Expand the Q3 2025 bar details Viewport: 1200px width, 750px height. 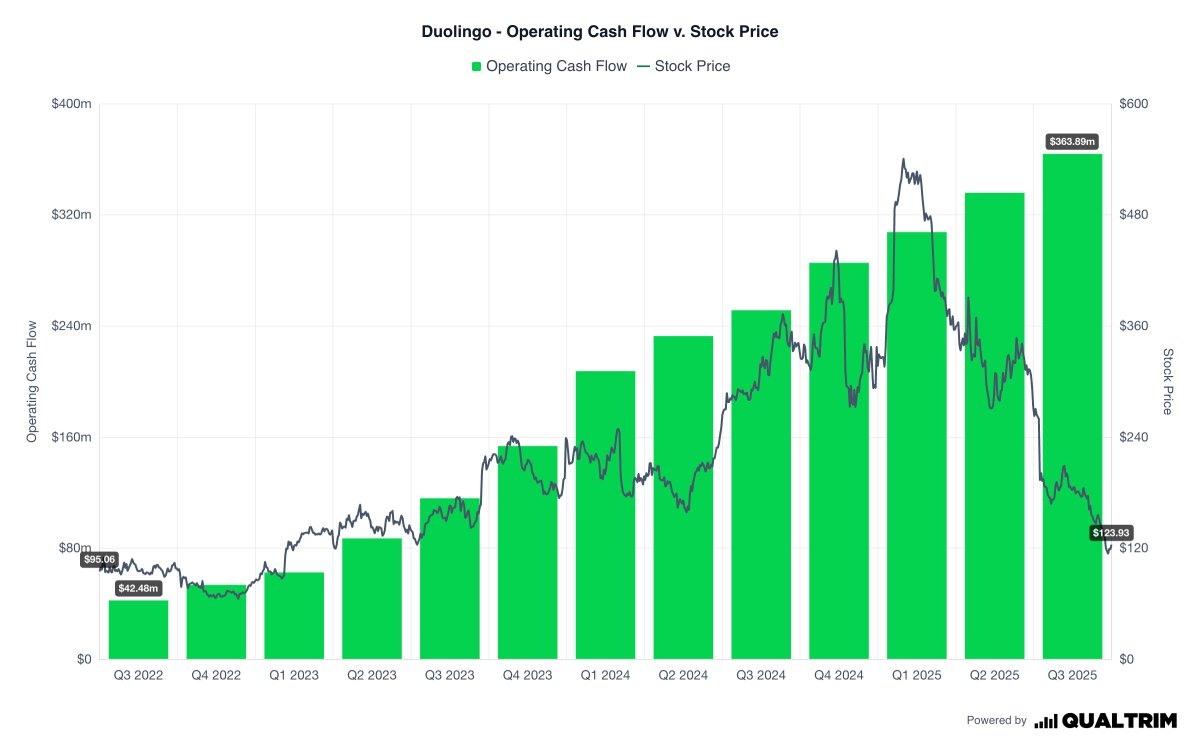[1072, 400]
